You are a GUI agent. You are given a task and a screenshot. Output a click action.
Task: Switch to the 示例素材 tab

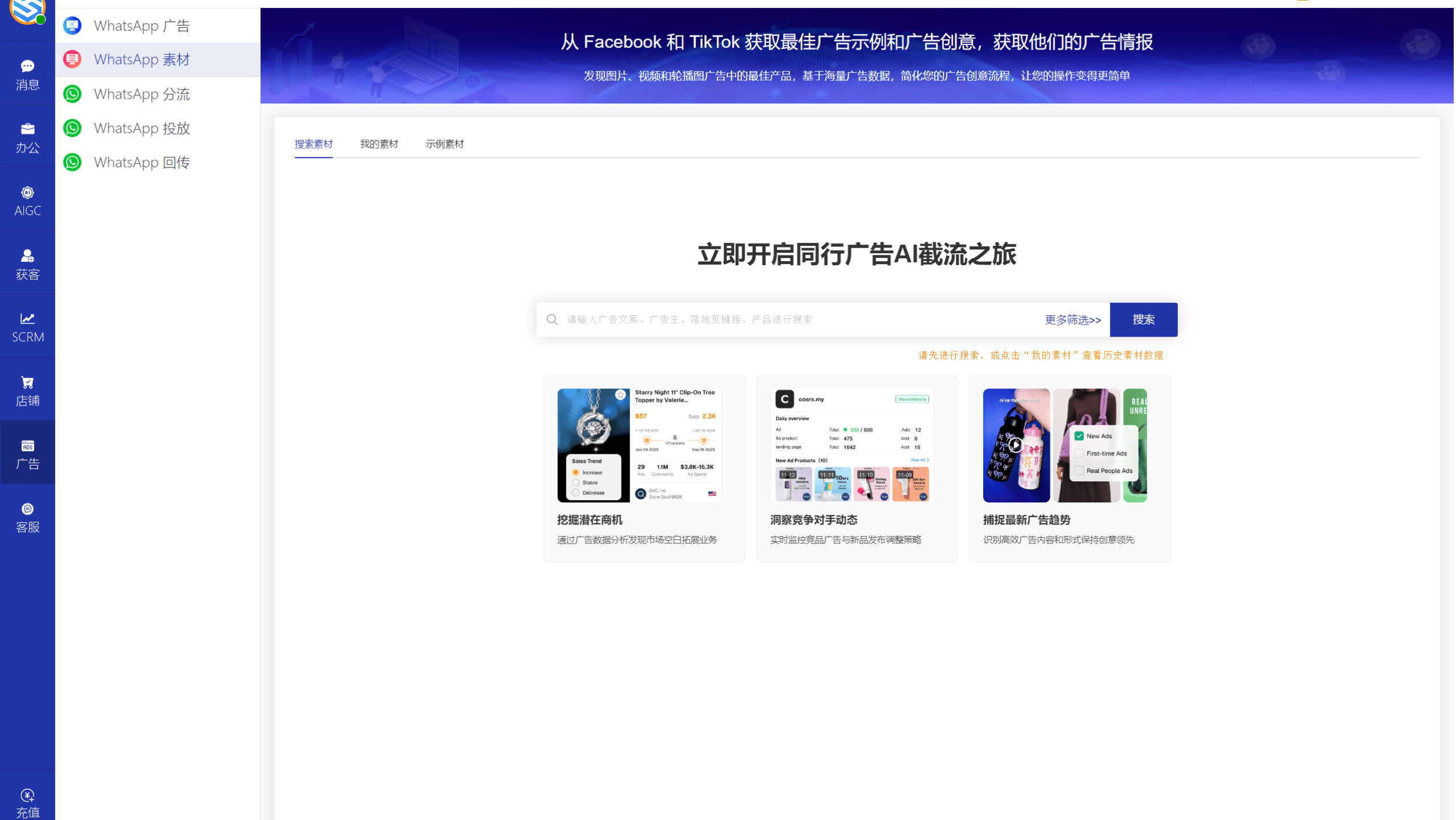(444, 144)
